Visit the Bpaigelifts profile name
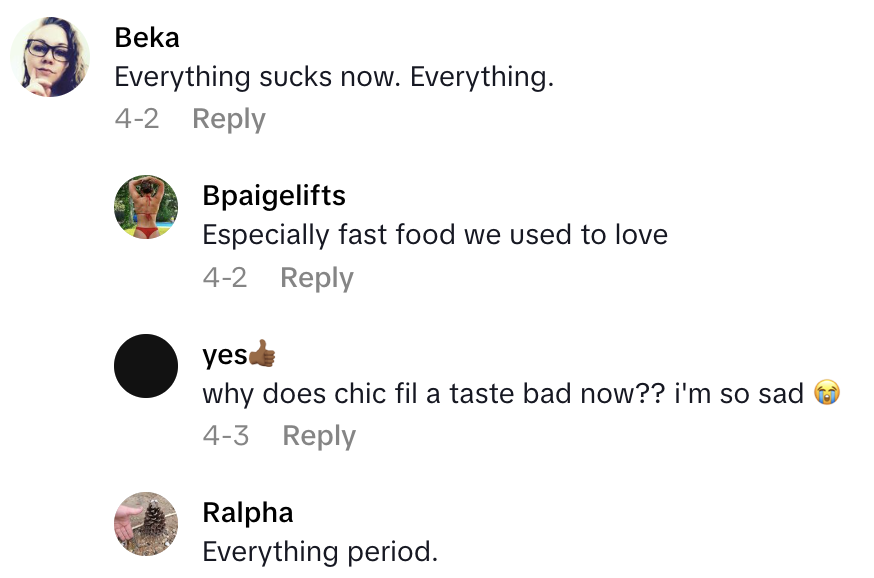Screen dimensions: 874x578 pos(274,195)
